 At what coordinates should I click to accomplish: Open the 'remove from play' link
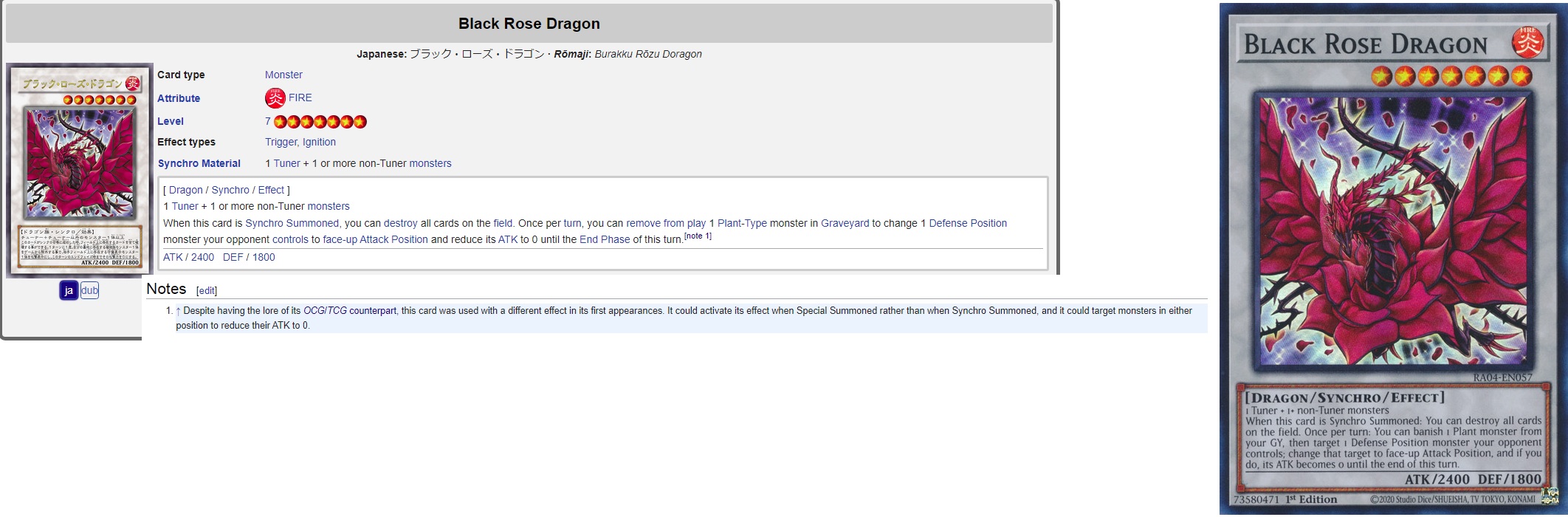(x=666, y=223)
